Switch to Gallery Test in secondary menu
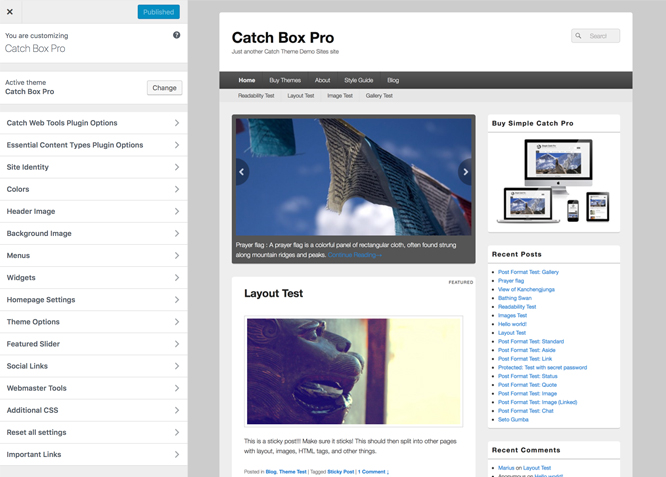 (x=379, y=96)
